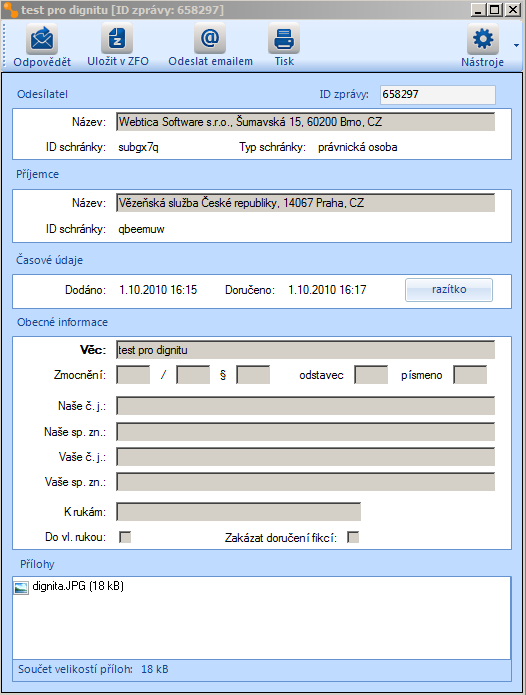Expand the toolbar overflow arrow beside Nástroje

pyautogui.click(x=516, y=45)
